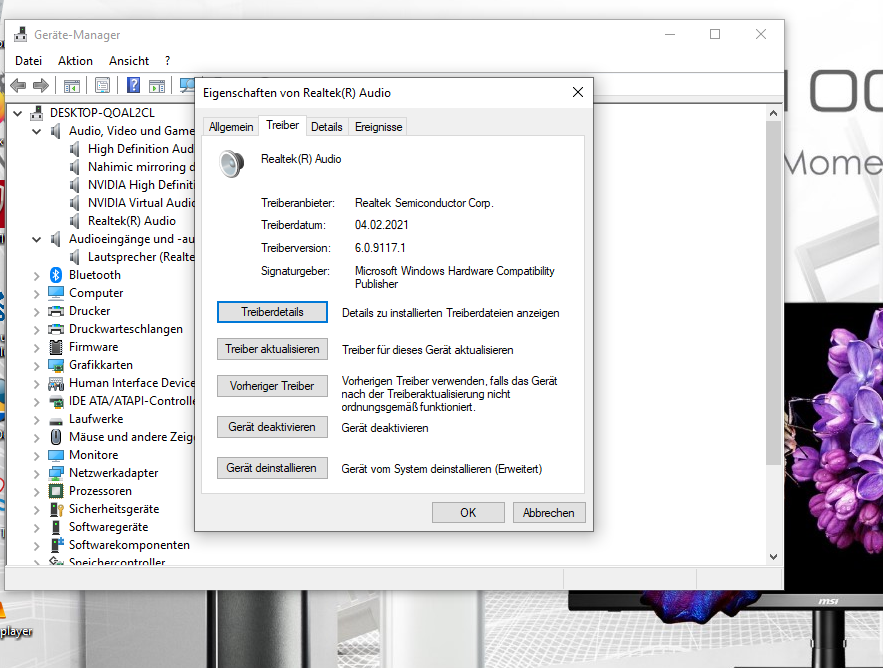Click the blue Help question mark toolbar icon
This screenshot has height=668, width=883.
click(133, 86)
